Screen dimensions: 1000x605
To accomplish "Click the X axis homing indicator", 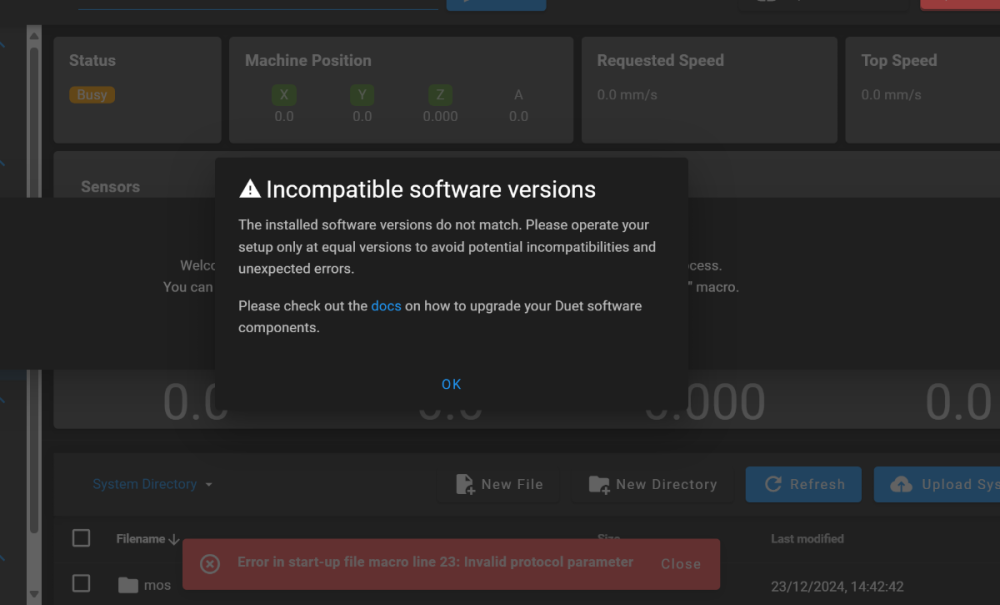I will [x=284, y=95].
